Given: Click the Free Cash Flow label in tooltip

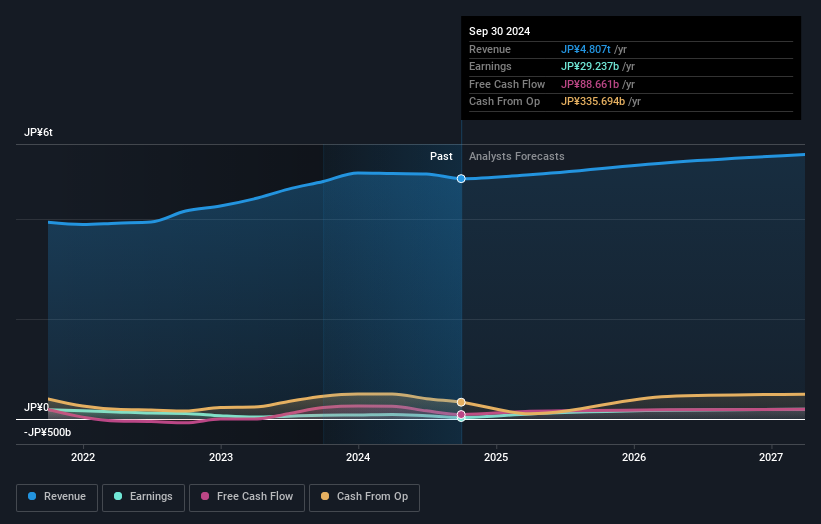Looking at the screenshot, I should tap(507, 84).
